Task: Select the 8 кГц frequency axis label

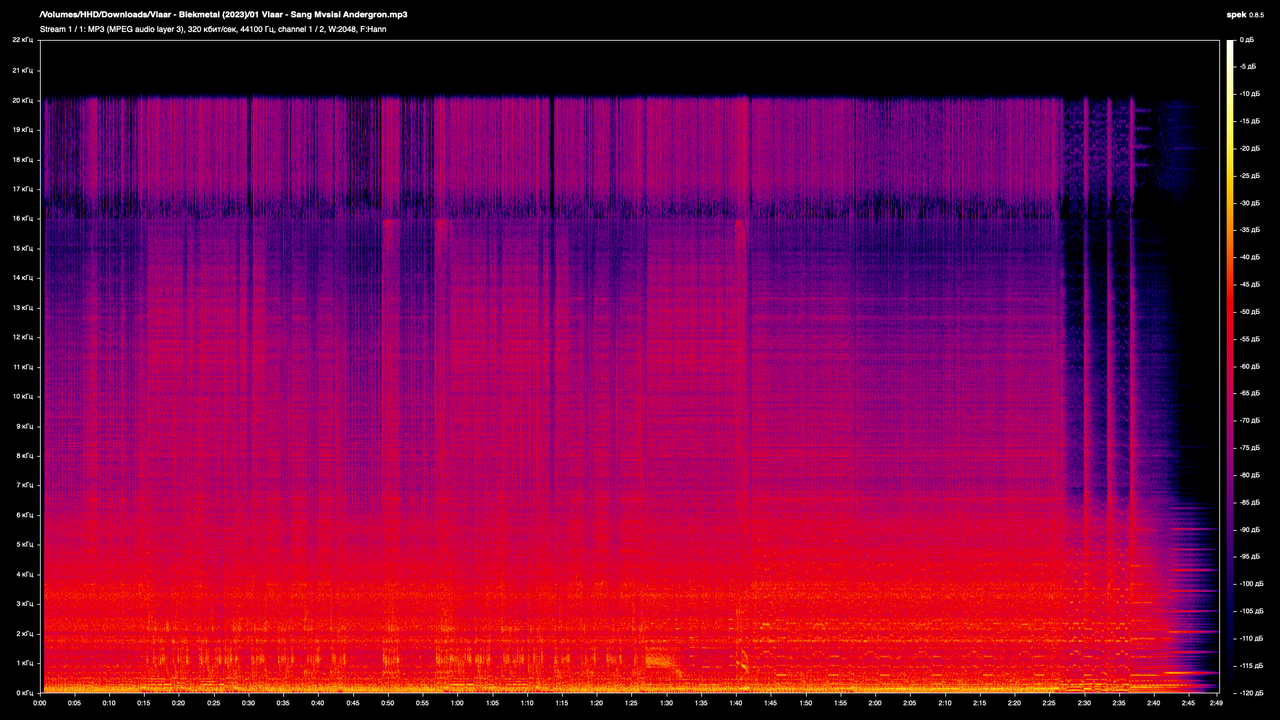Action: 24,455
